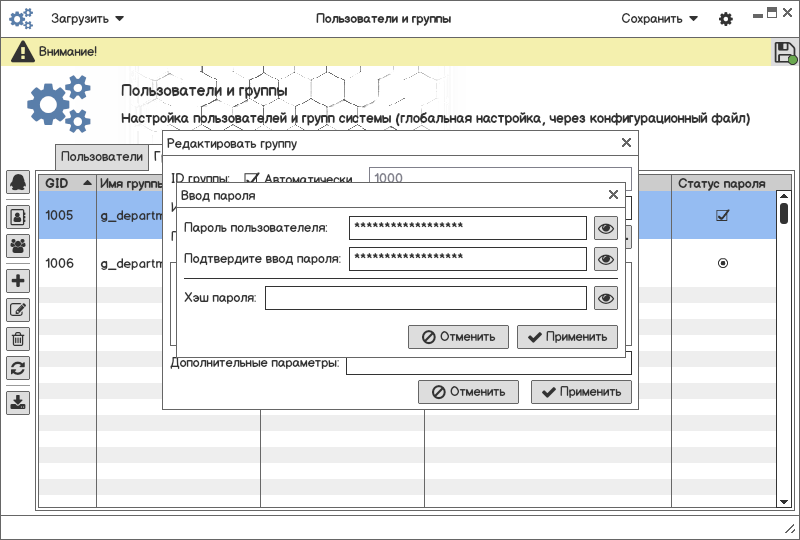800x540 pixels.
Task: Click the pencil edit icon in sidebar
Action: [x=18, y=310]
